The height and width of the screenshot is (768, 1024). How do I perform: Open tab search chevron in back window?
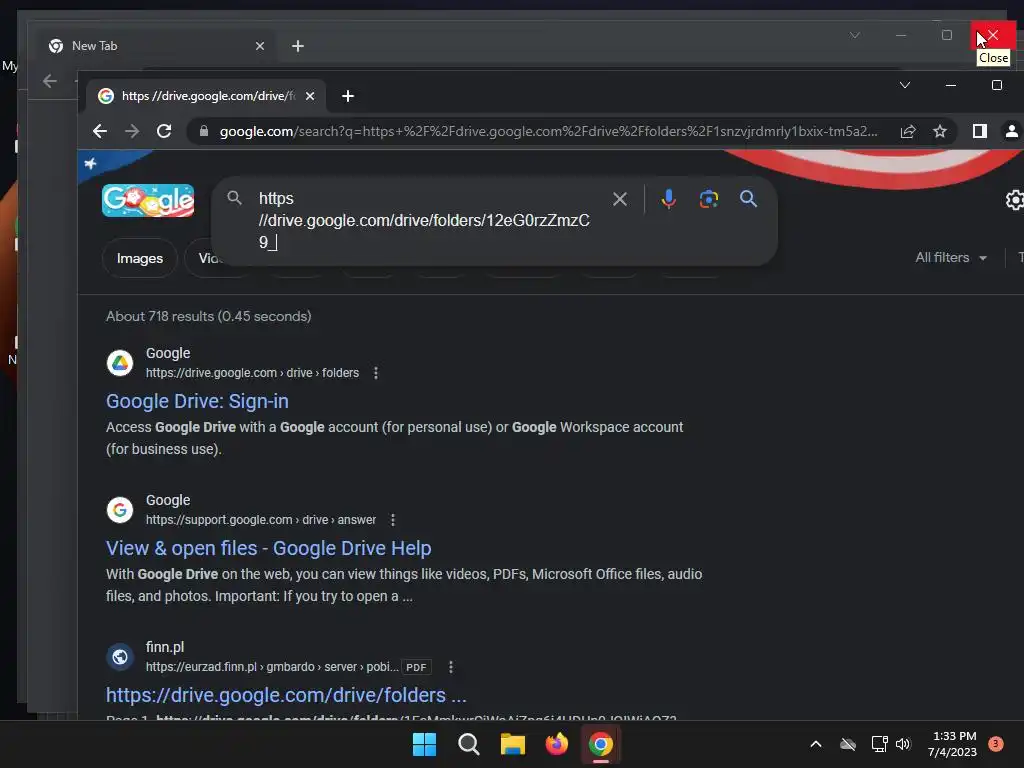click(855, 35)
